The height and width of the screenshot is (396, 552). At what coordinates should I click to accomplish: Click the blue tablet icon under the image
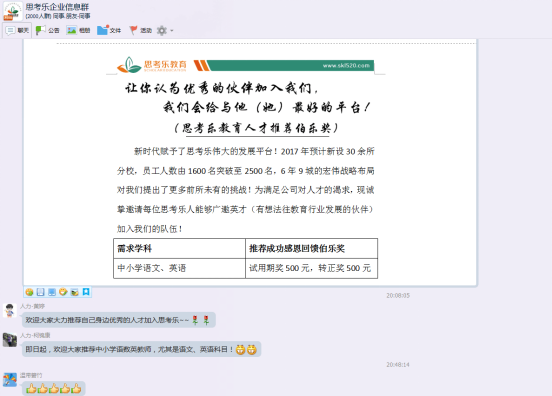click(52, 292)
